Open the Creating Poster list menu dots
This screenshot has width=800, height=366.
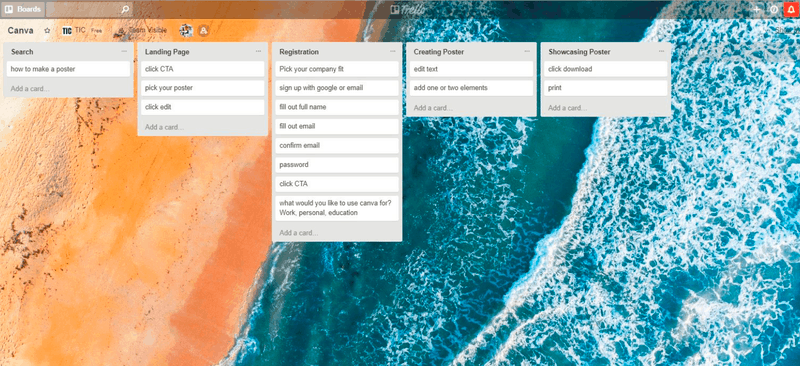click(x=527, y=52)
